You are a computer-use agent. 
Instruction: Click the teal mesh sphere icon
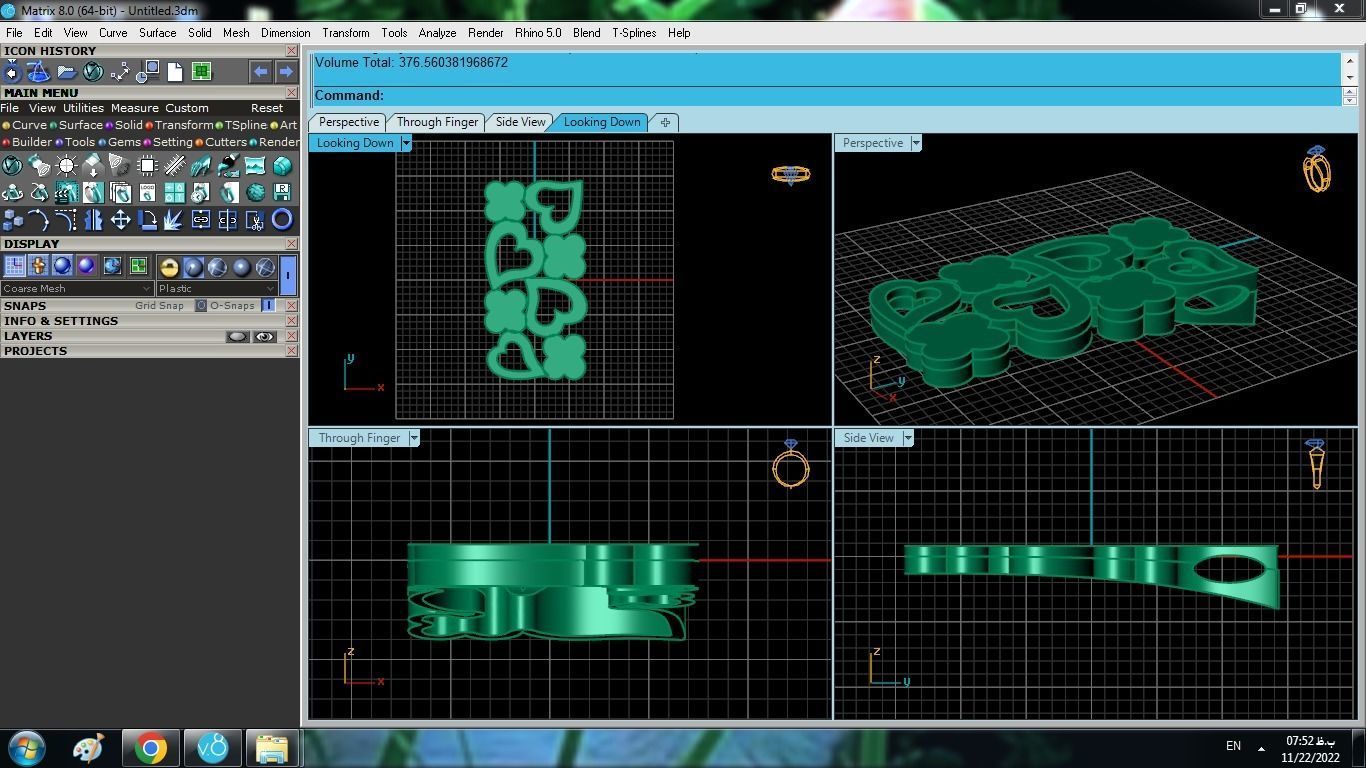click(x=255, y=192)
